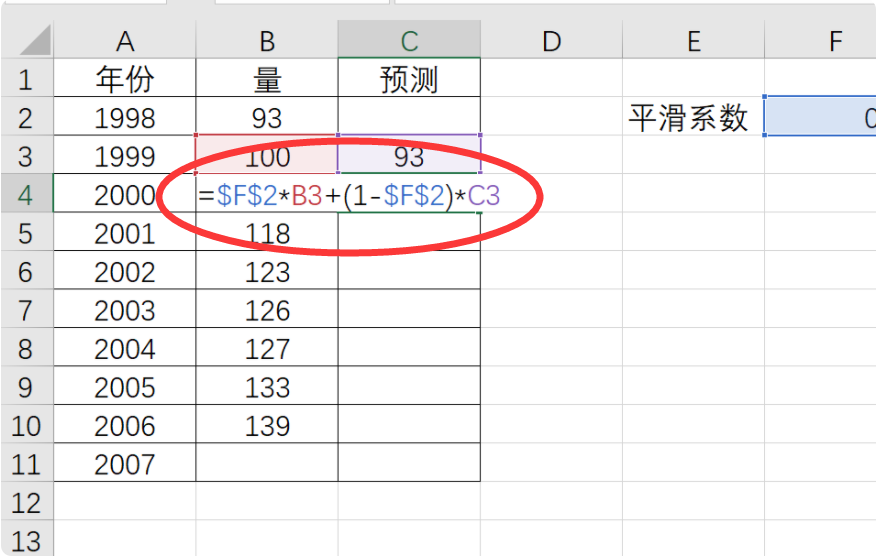878x558 pixels.
Task: Click cell containing year 2006
Action: [125, 424]
